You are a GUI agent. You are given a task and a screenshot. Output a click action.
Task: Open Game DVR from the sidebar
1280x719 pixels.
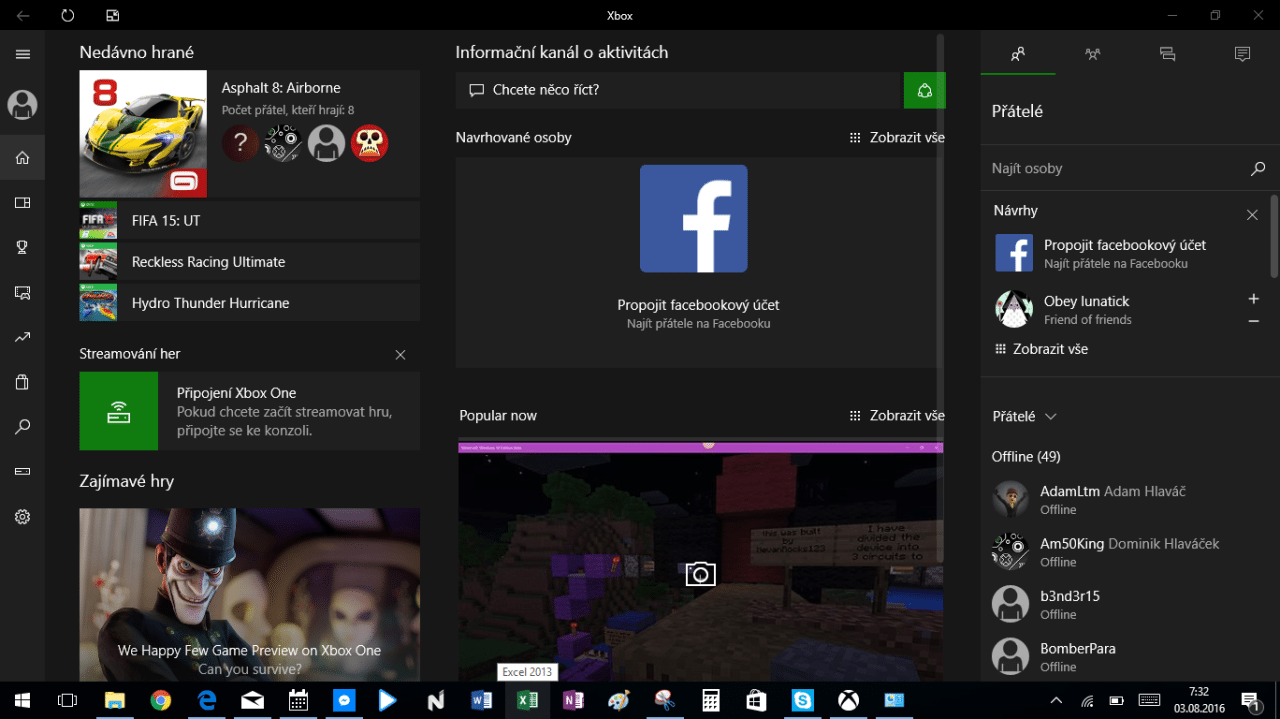23,293
